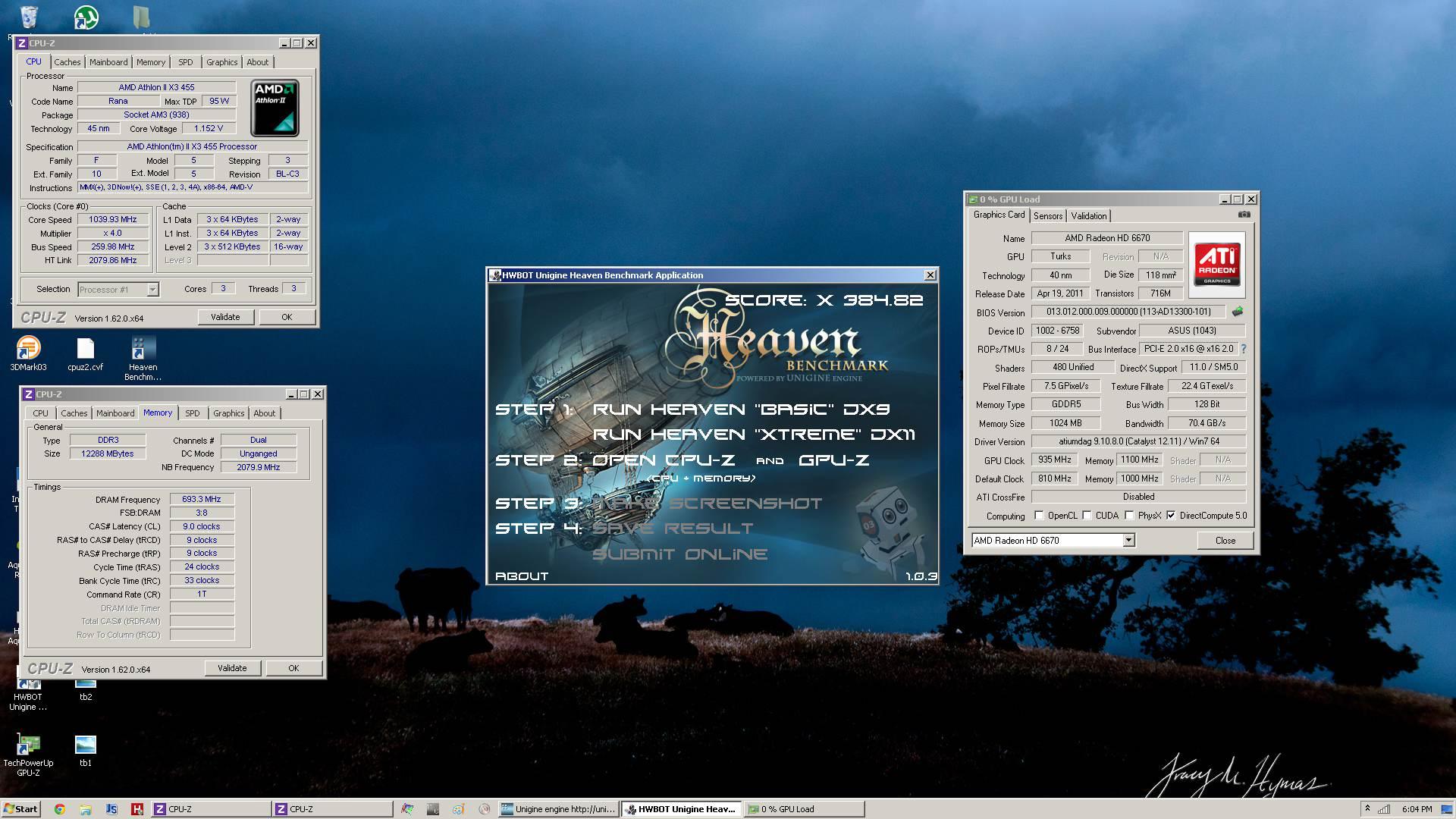1456x819 pixels.
Task: Click the JS icon in the taskbar
Action: 111,809
